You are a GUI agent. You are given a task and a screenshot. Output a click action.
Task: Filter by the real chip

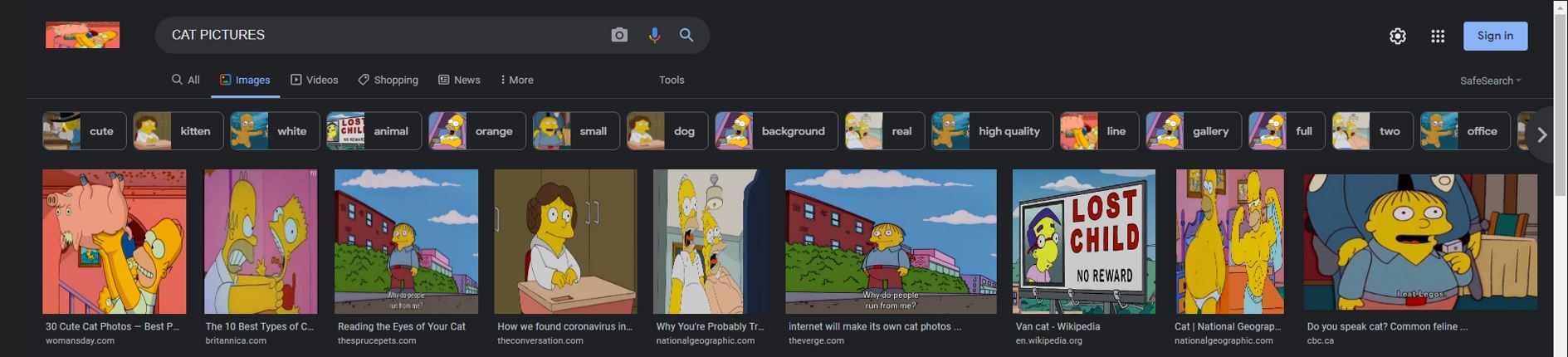[885, 131]
